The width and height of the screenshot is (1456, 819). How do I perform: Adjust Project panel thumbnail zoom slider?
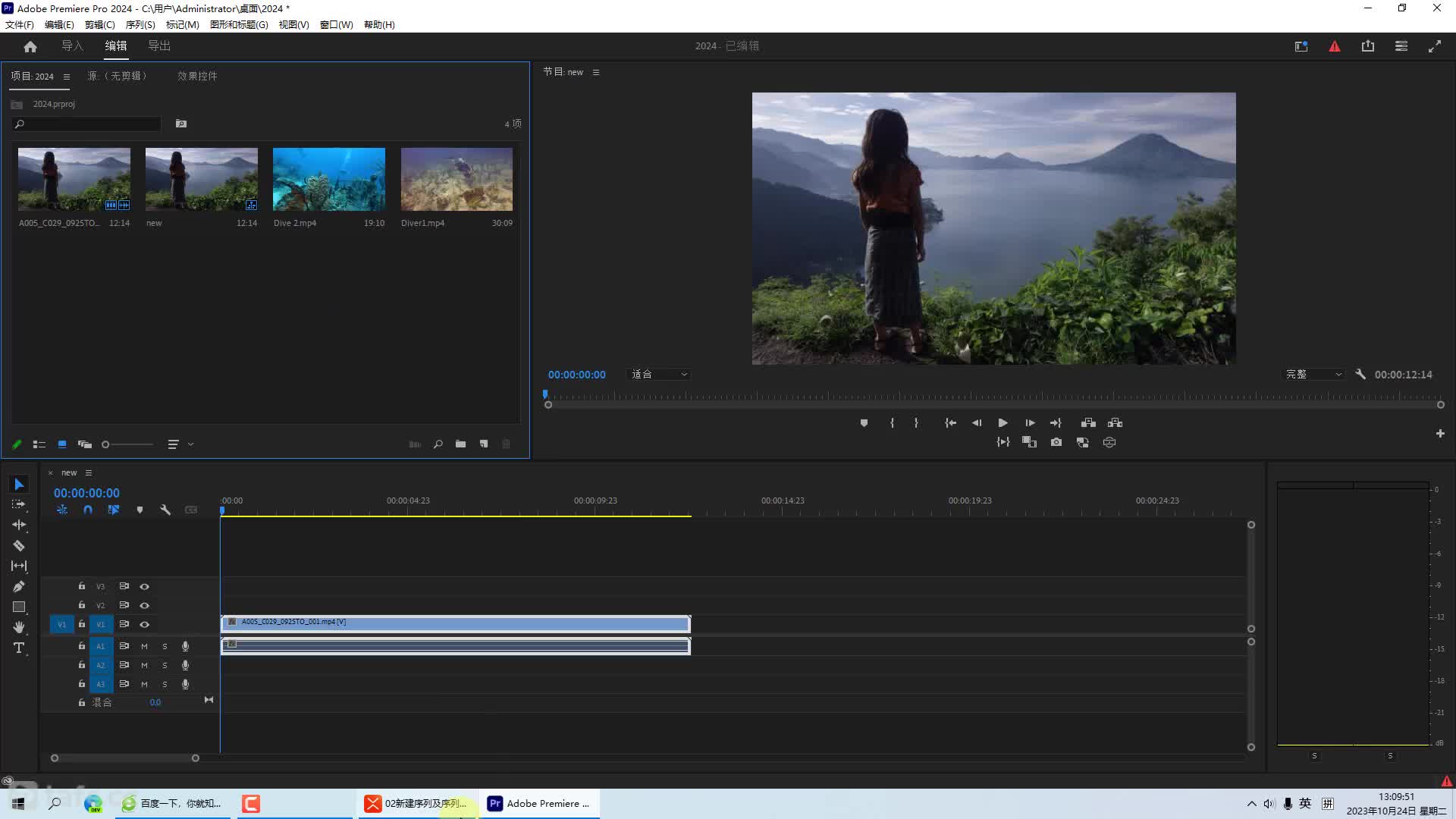pos(127,444)
